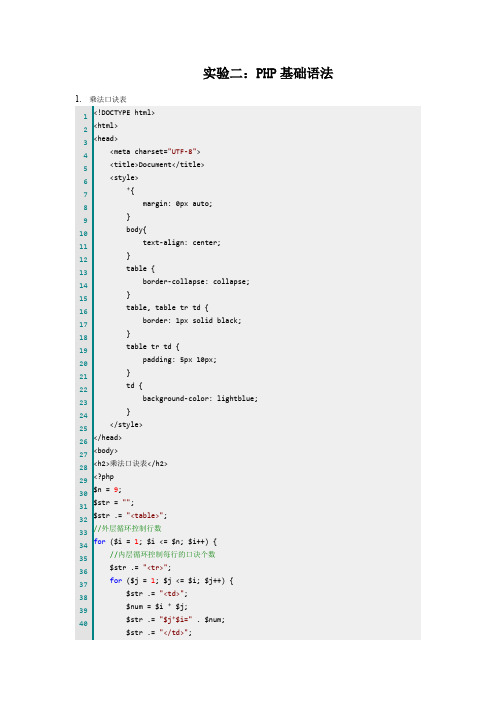Click line number 1 in the gutter
The image size is (496, 702).
(85, 116)
